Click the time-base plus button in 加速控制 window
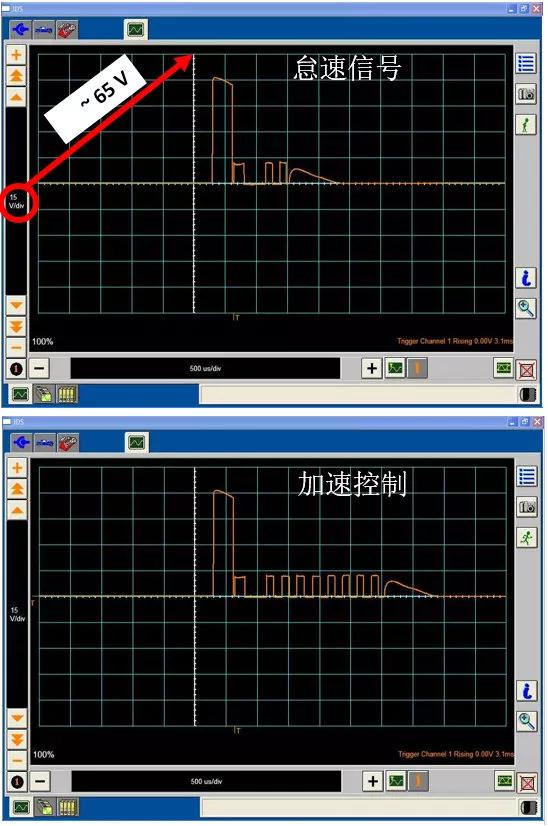This screenshot has width=548, height=826. pyautogui.click(x=373, y=781)
